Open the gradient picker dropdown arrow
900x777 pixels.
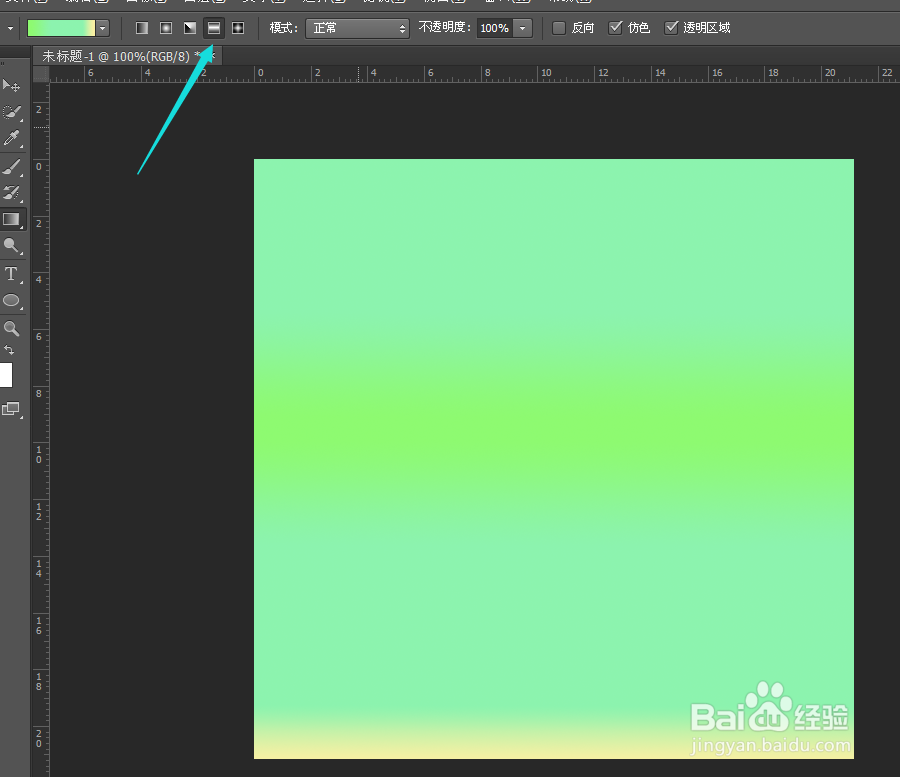coord(102,28)
